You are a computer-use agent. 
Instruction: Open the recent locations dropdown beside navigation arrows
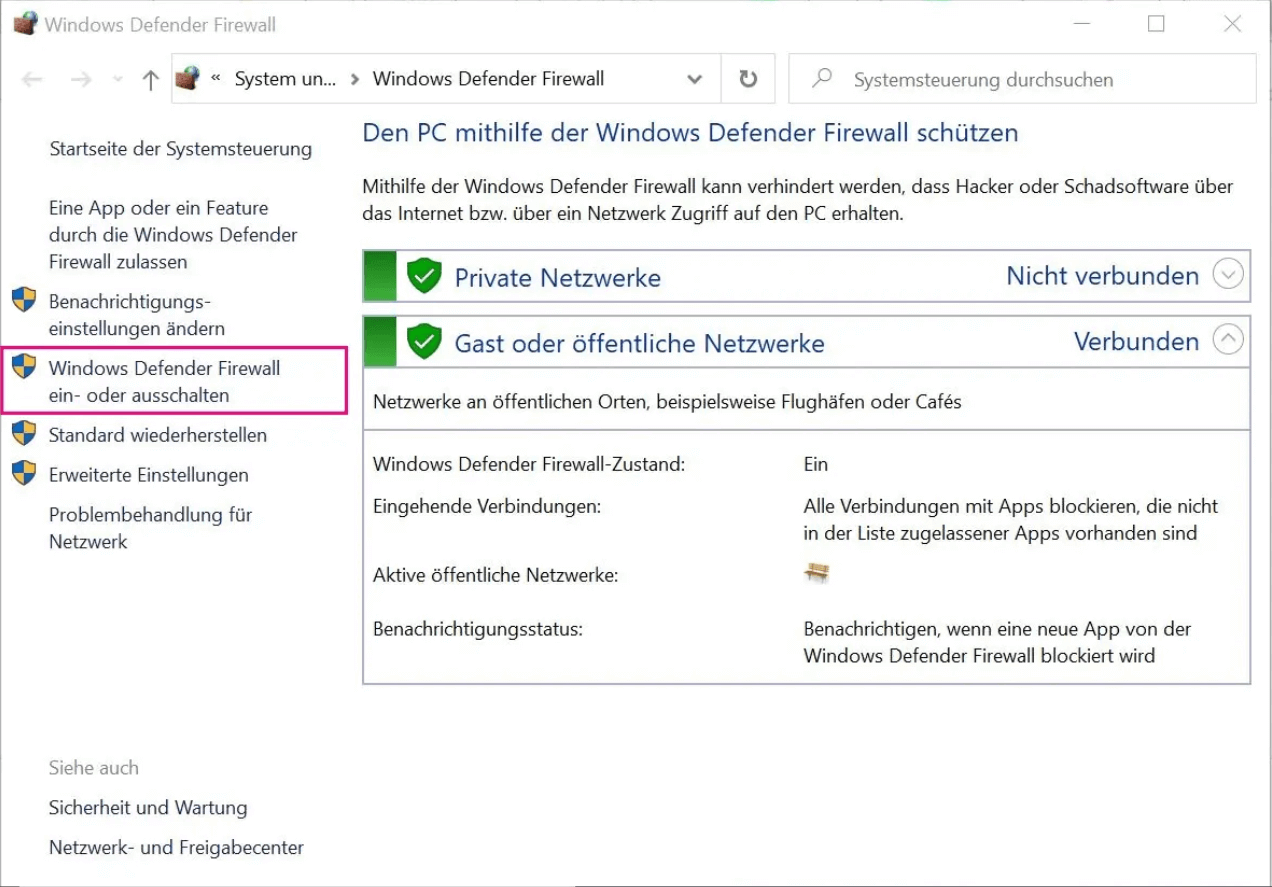pos(117,78)
